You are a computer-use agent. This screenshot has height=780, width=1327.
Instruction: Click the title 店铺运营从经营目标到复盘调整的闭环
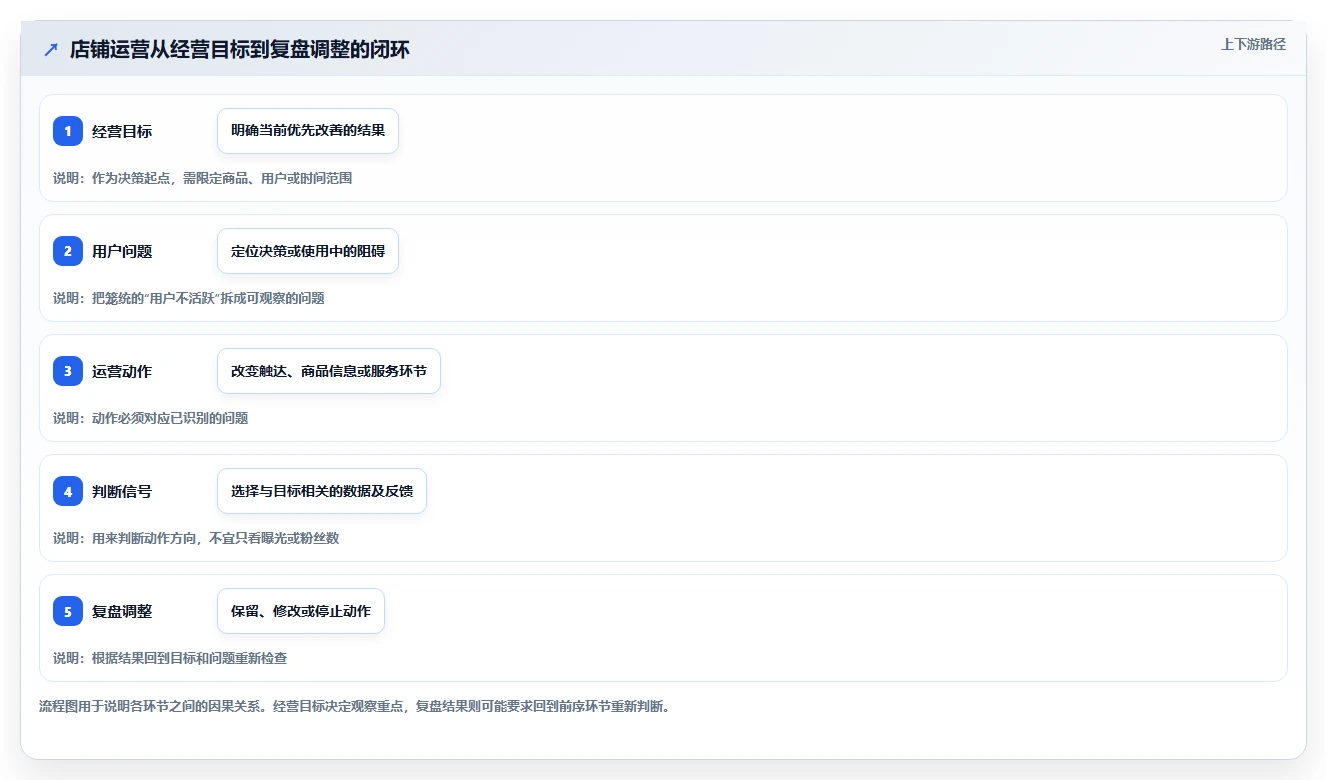(240, 50)
